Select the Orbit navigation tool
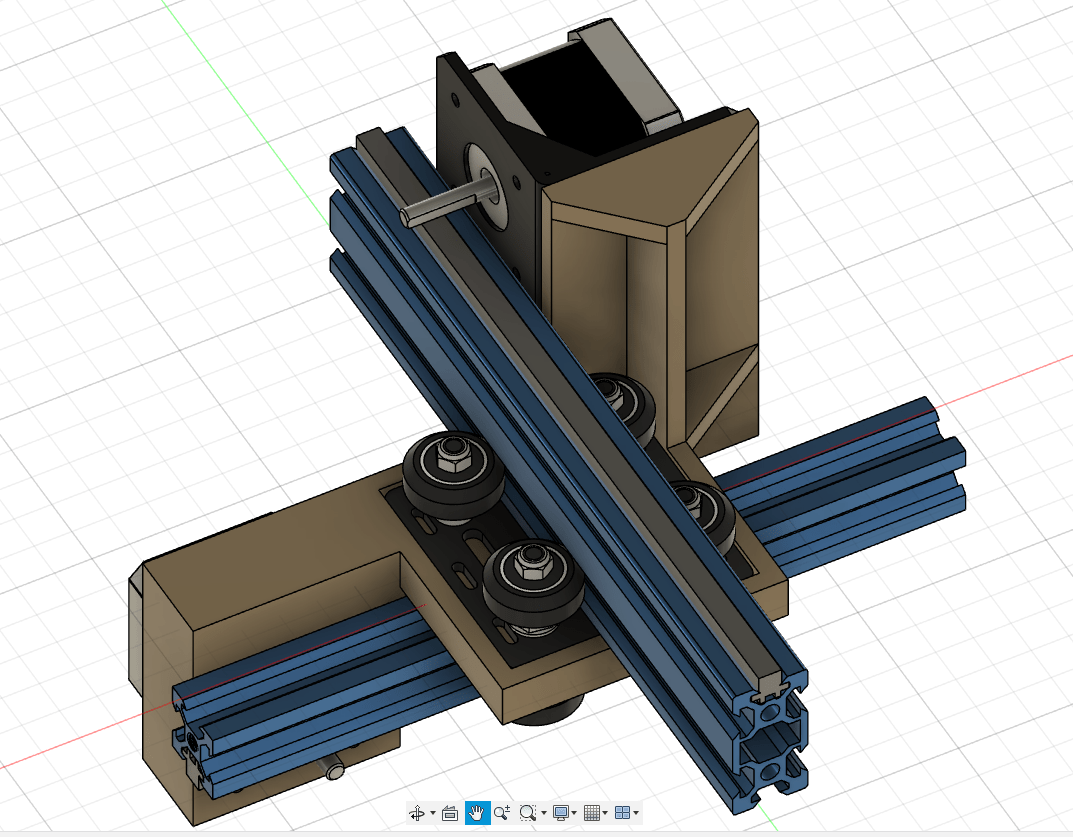Image resolution: width=1073 pixels, height=837 pixels. (x=416, y=812)
